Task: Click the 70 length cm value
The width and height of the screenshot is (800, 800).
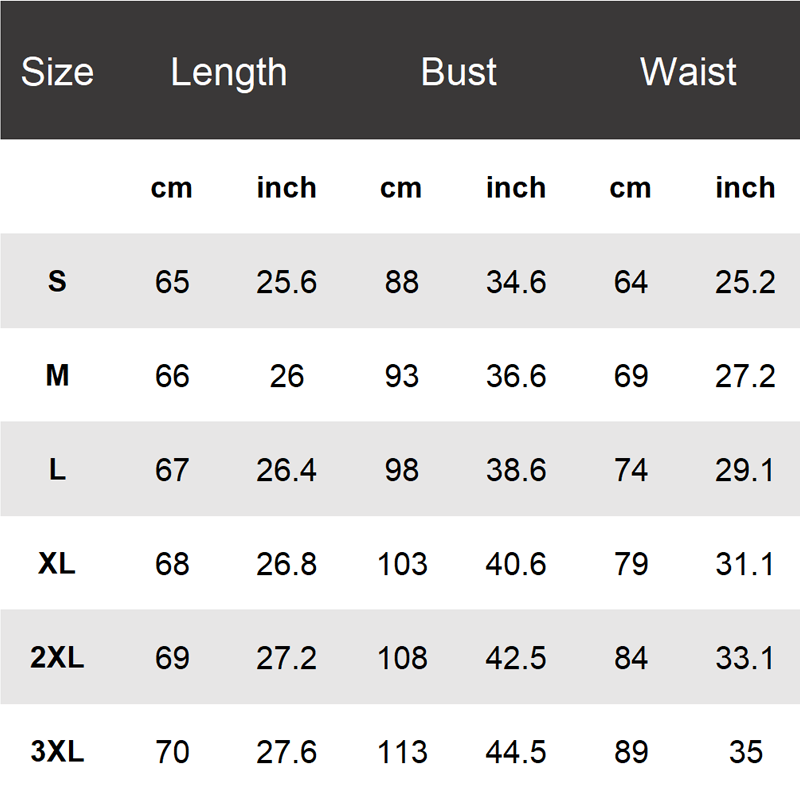Action: [172, 752]
